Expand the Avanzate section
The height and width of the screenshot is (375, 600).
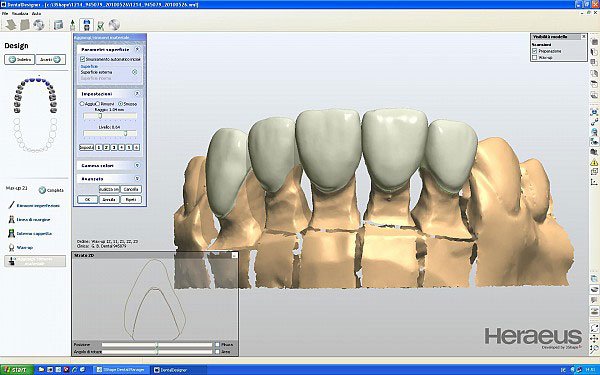[137, 179]
